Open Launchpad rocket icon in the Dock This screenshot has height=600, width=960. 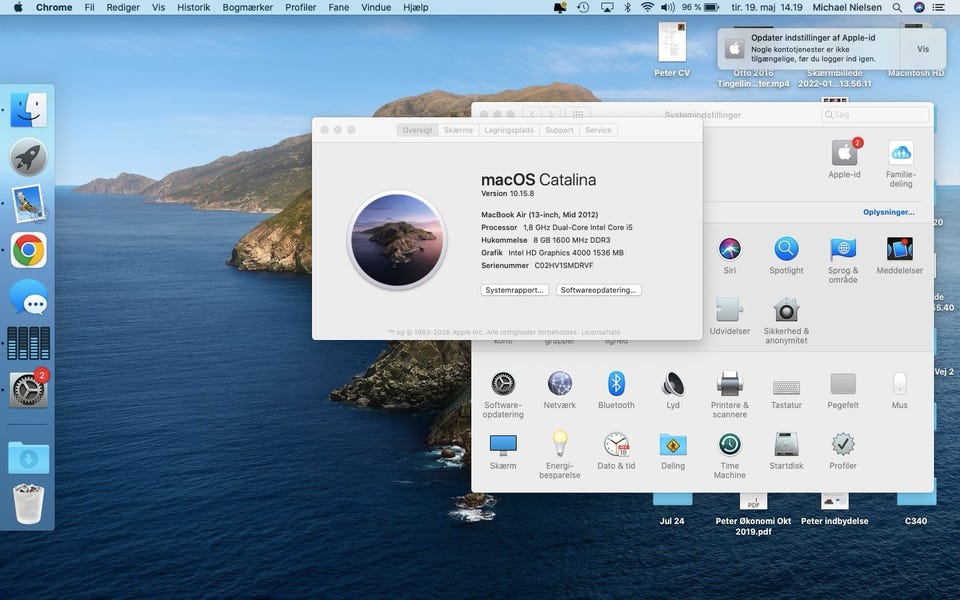(x=28, y=157)
